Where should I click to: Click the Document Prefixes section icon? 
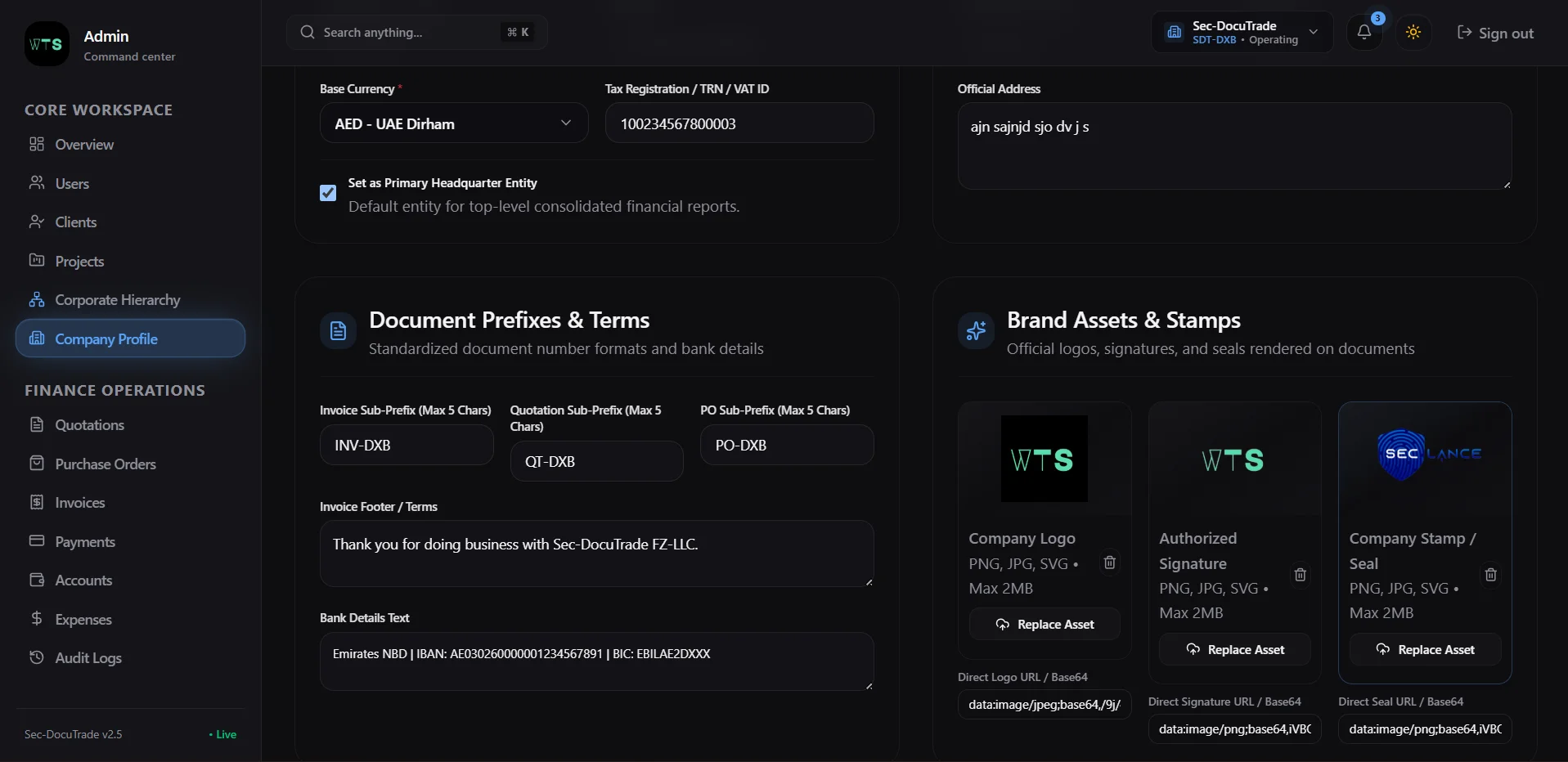coord(338,331)
